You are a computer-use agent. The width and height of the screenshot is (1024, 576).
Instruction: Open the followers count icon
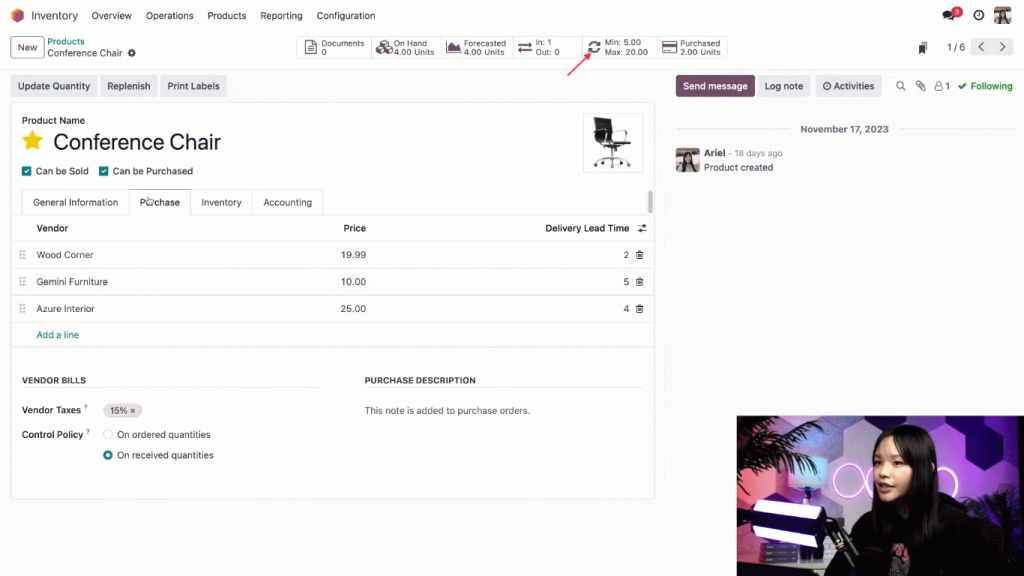942,86
